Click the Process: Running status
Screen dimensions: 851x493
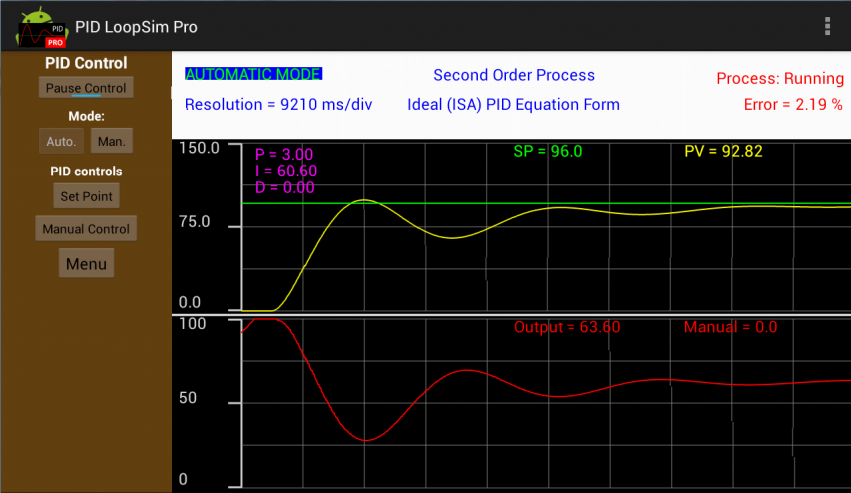click(x=780, y=79)
